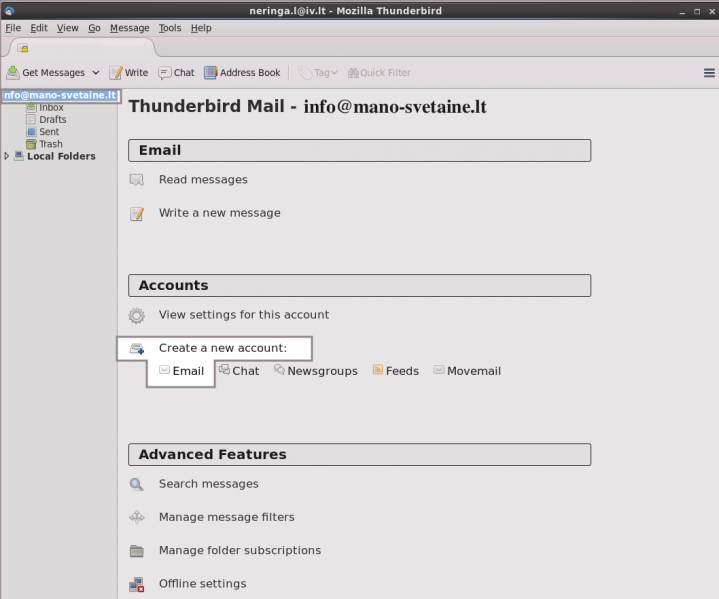719x599 pixels.
Task: Click the Newsgroups speech bubble icon
Action: tap(279, 369)
